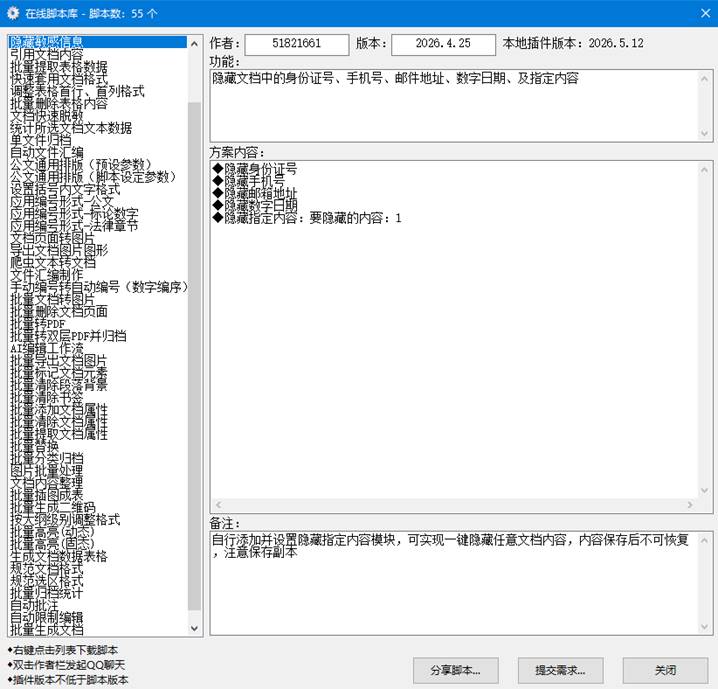The height and width of the screenshot is (689, 718).
Task: Select AI编辑工作流 entry
Action: pos(98,348)
